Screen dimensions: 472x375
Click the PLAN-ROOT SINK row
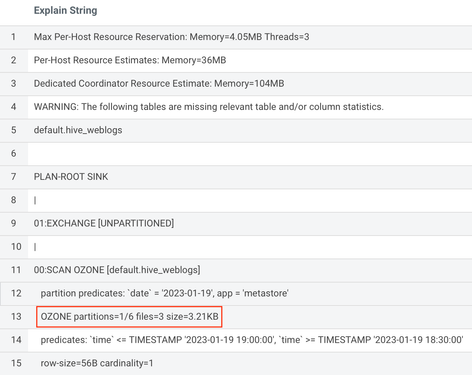[x=236, y=177]
